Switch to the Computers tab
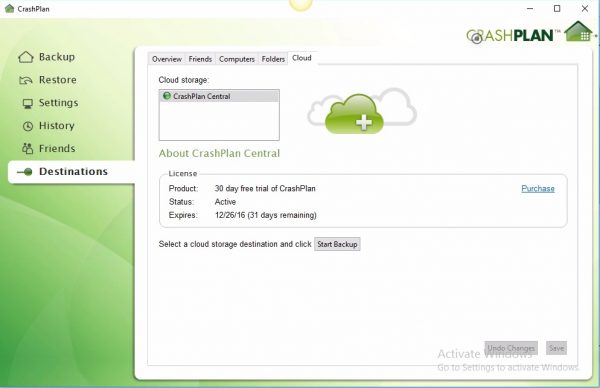 point(237,59)
